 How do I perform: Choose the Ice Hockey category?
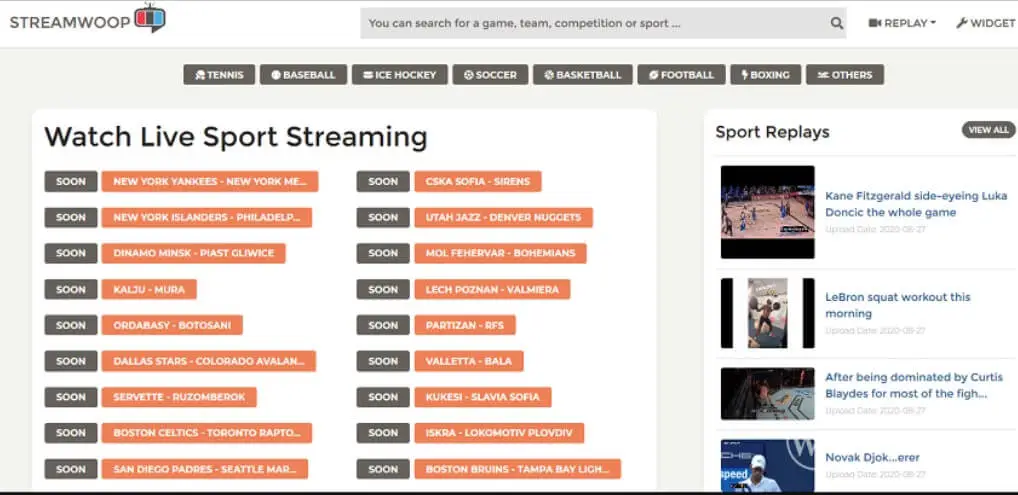pyautogui.click(x=399, y=75)
